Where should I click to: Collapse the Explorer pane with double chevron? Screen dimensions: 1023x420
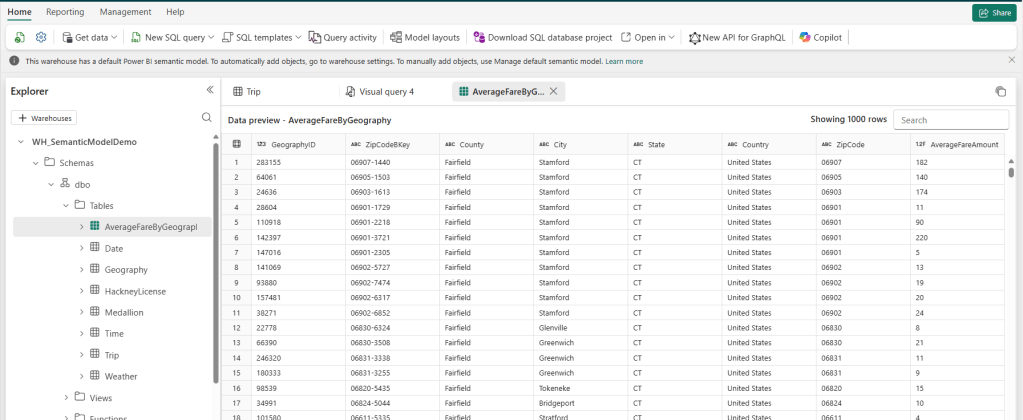coord(210,90)
